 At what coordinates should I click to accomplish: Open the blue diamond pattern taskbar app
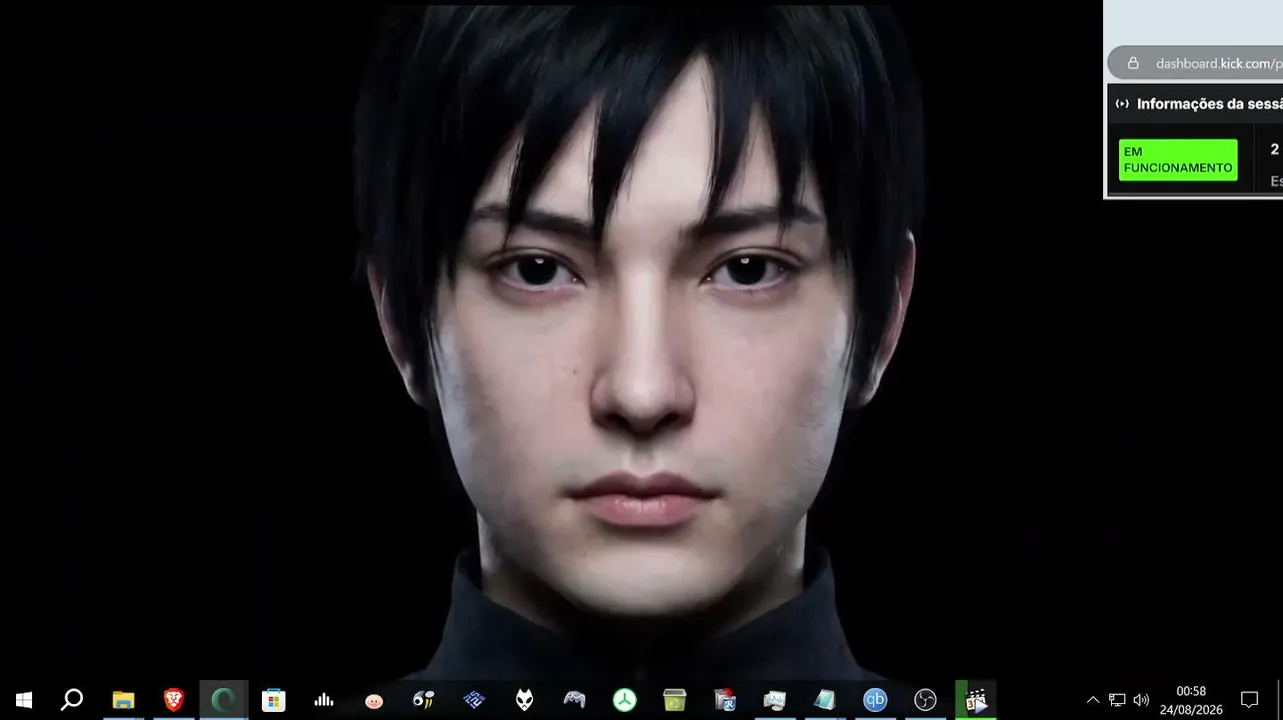coord(474,700)
